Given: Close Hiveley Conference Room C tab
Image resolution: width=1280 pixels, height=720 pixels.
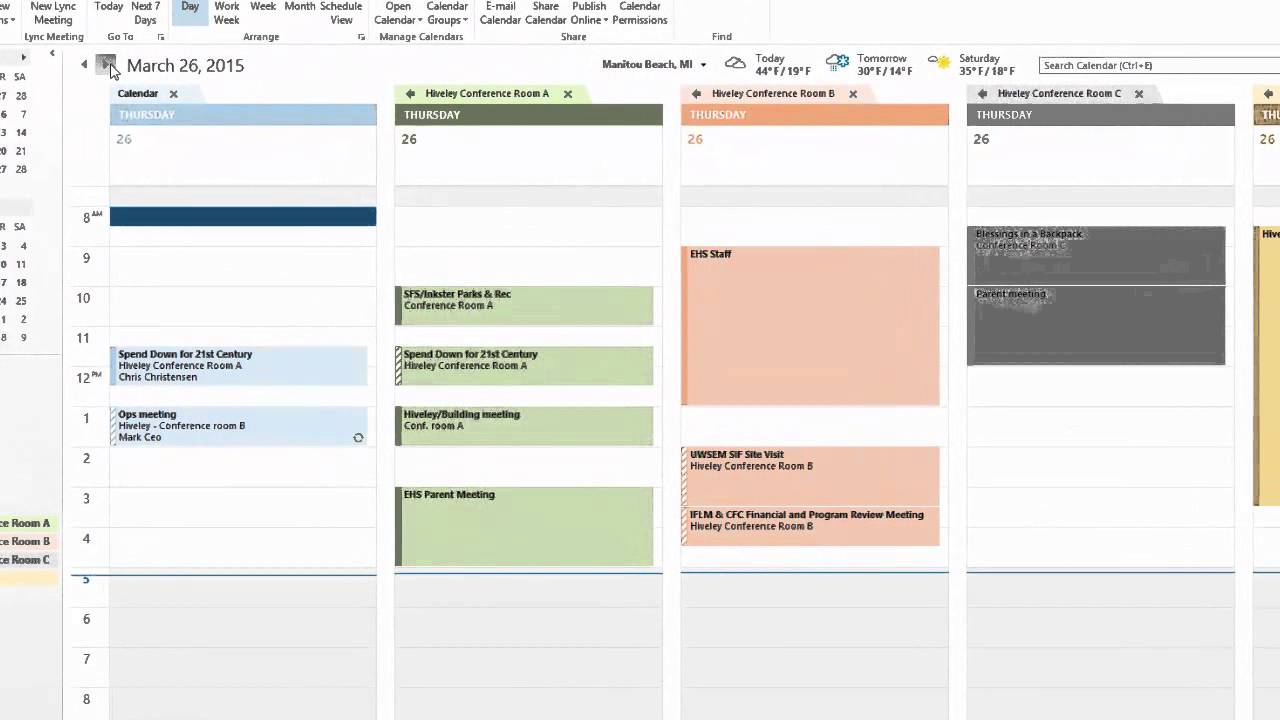Looking at the screenshot, I should click(x=1139, y=94).
